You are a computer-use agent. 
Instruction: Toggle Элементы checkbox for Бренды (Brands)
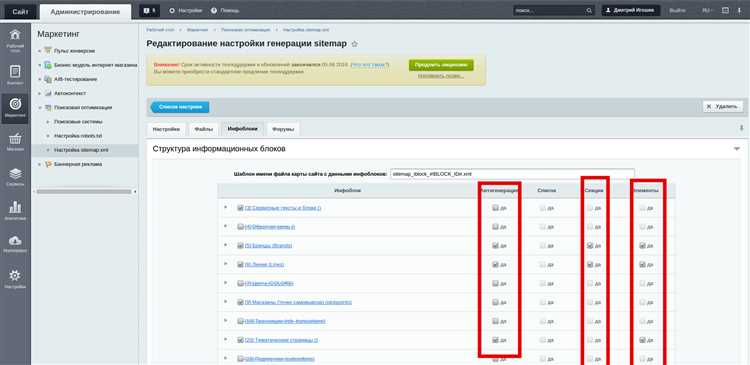(642, 245)
